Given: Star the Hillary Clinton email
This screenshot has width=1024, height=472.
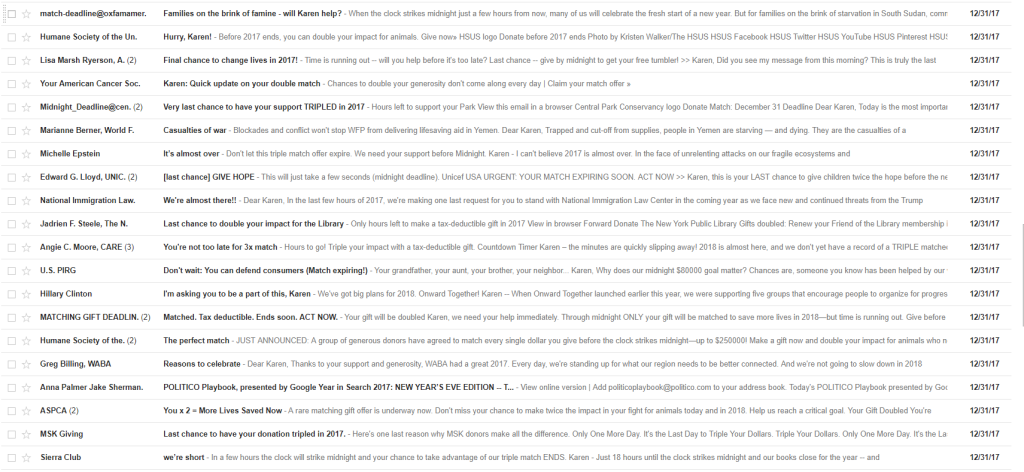Looking at the screenshot, I should 26,293.
